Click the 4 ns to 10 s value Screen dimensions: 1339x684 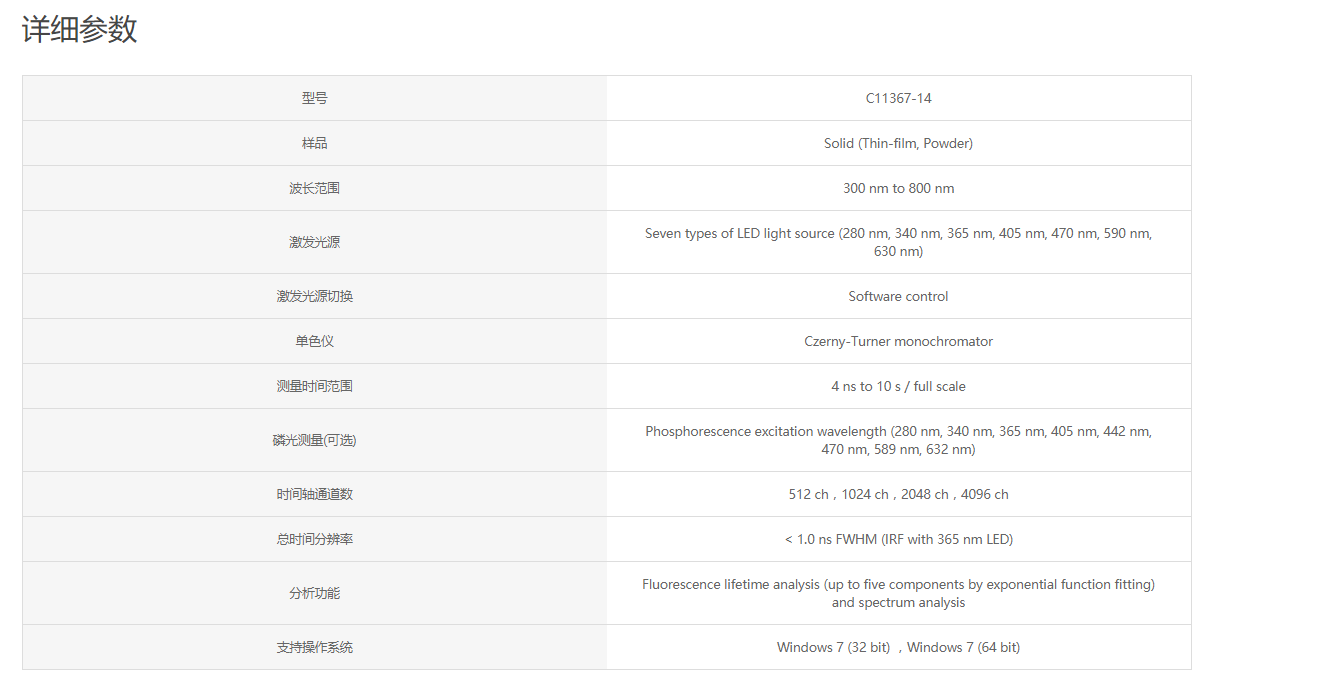(898, 386)
